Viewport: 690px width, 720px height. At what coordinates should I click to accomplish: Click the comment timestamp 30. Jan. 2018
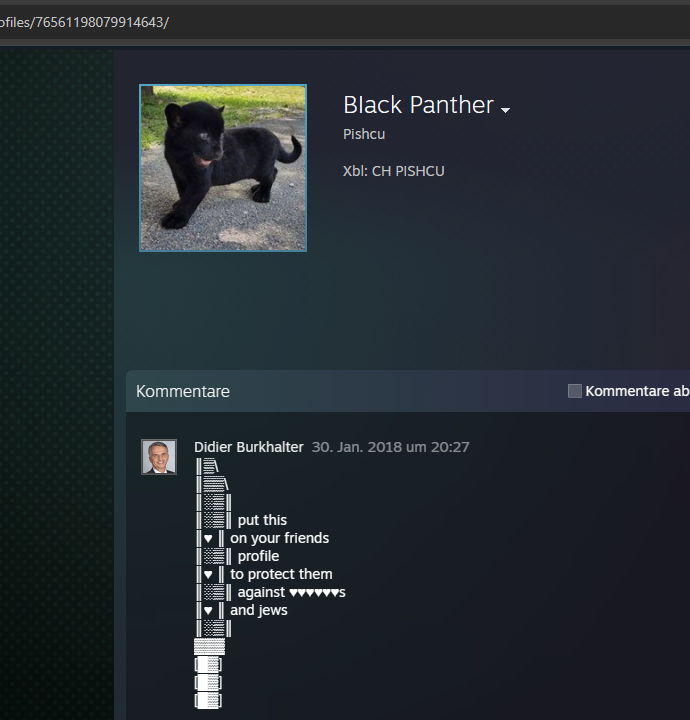pyautogui.click(x=390, y=447)
